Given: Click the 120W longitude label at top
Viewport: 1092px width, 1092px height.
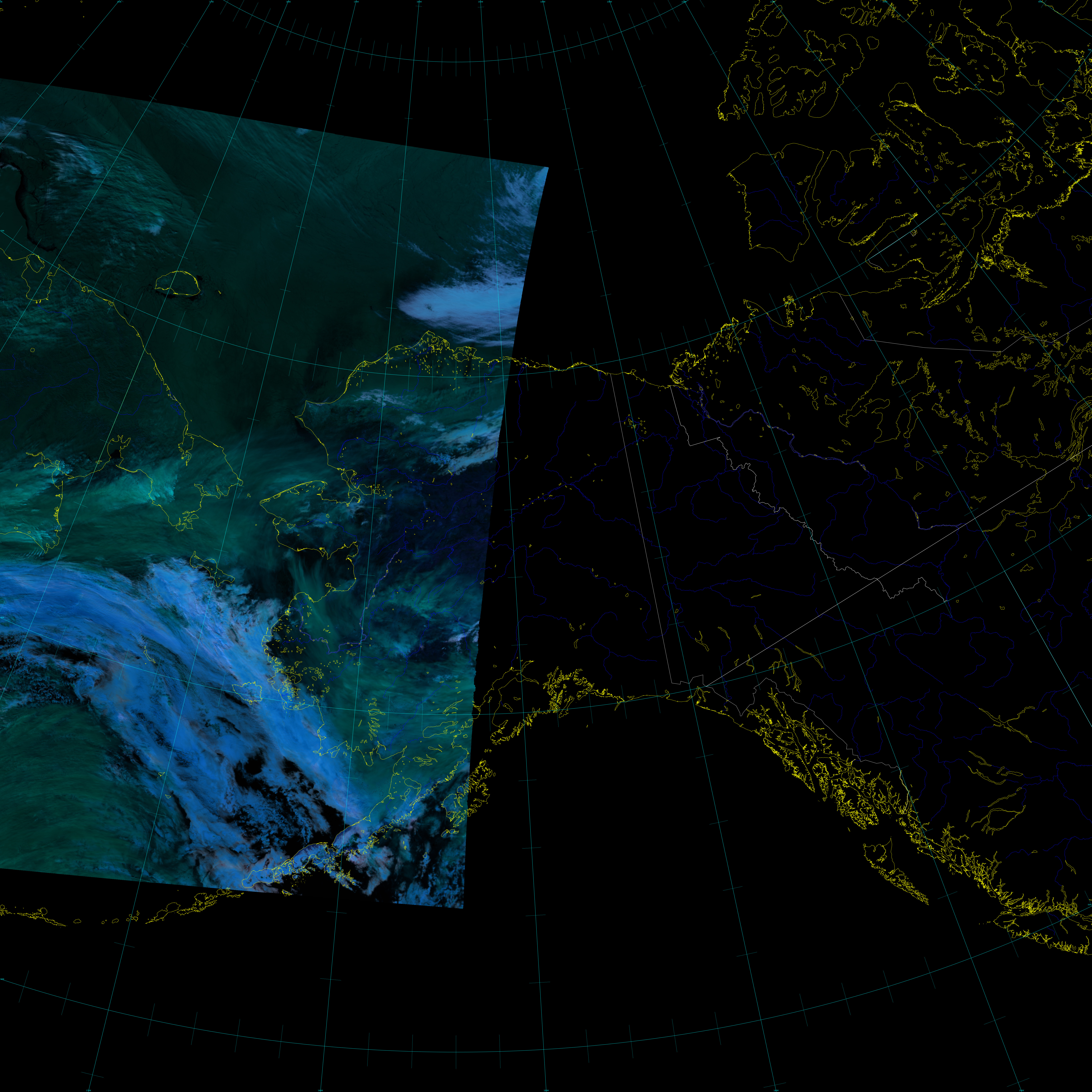Looking at the screenshot, I should click(684, 2).
